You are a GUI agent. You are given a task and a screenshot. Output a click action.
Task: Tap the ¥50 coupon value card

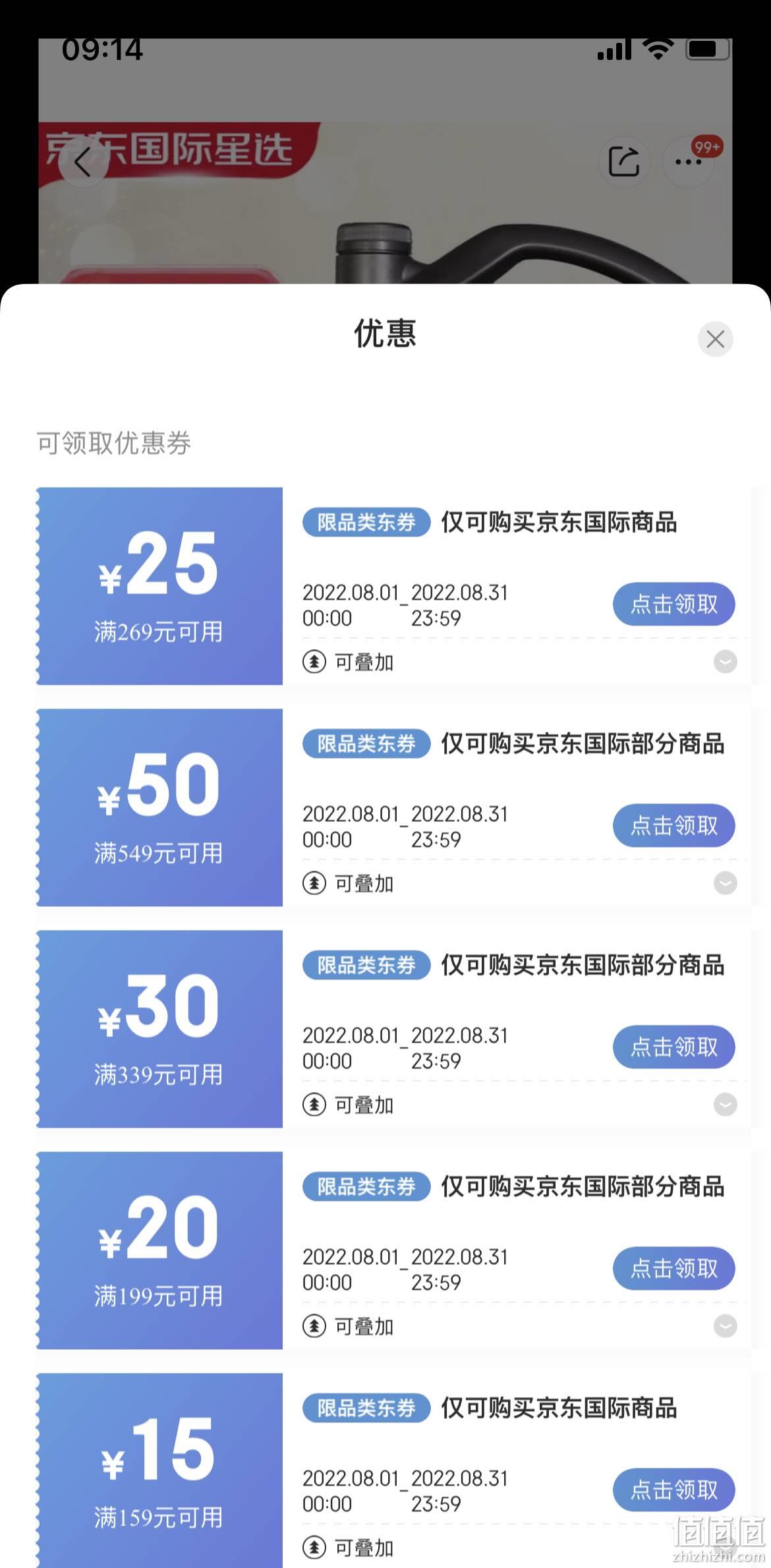pos(159,807)
